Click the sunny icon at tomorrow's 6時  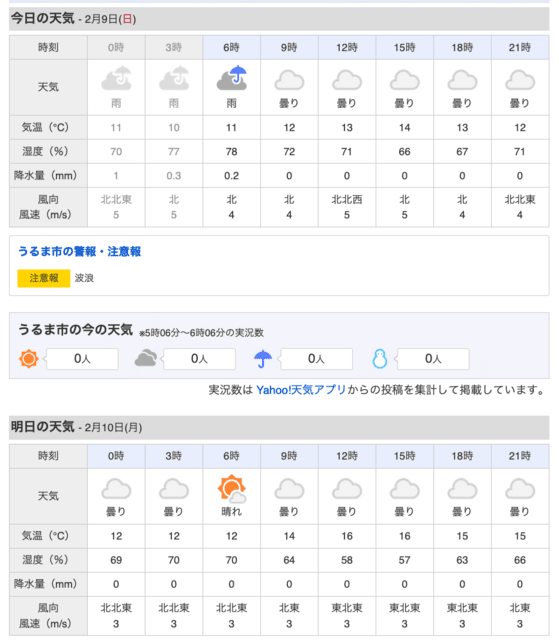click(232, 488)
